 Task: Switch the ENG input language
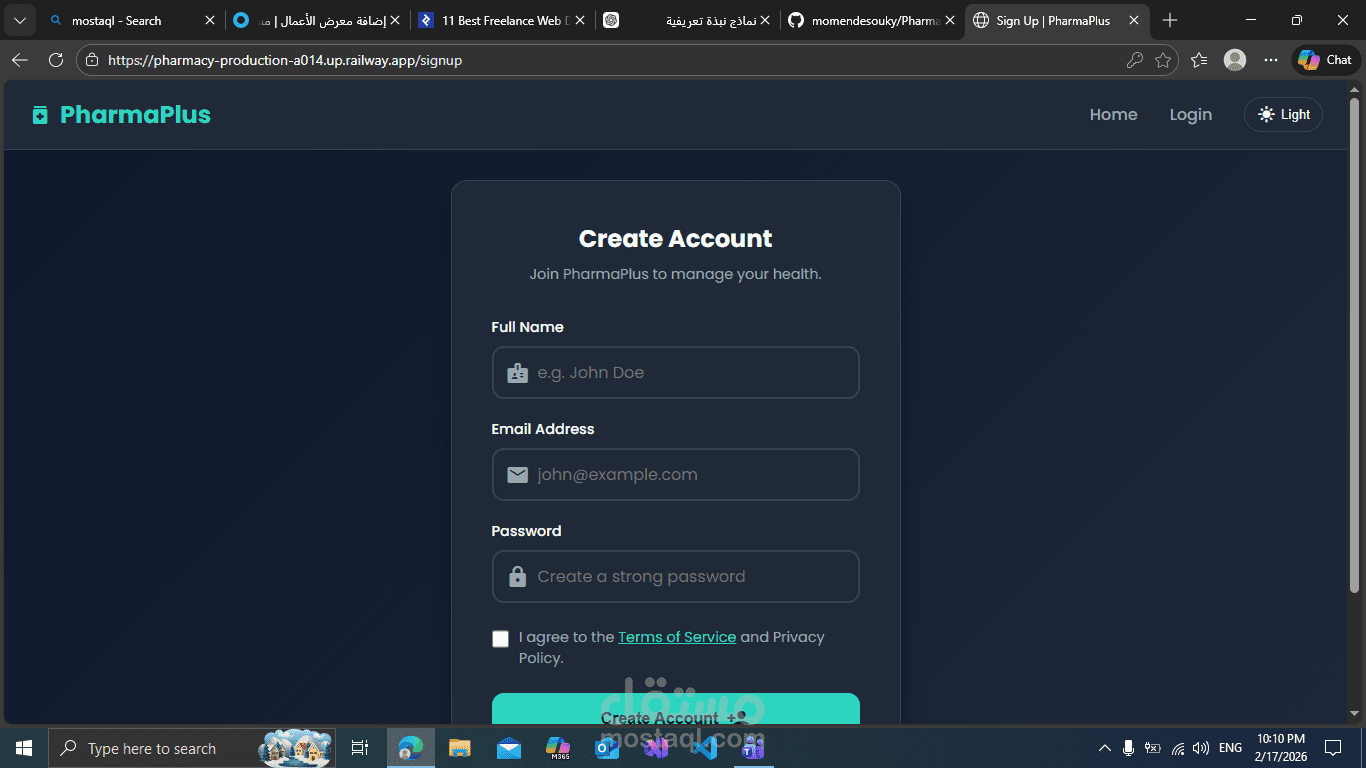tap(1231, 748)
